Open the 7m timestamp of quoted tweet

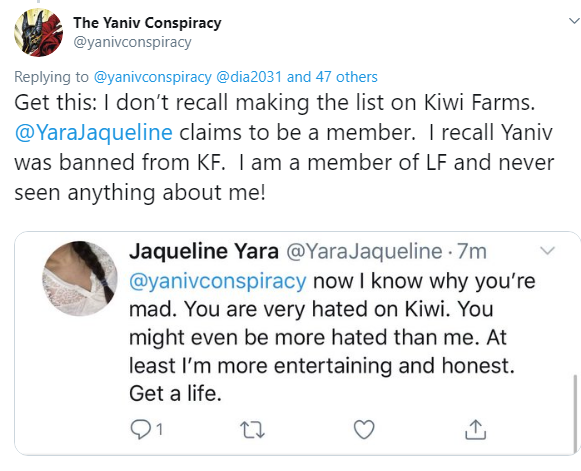coord(471,251)
